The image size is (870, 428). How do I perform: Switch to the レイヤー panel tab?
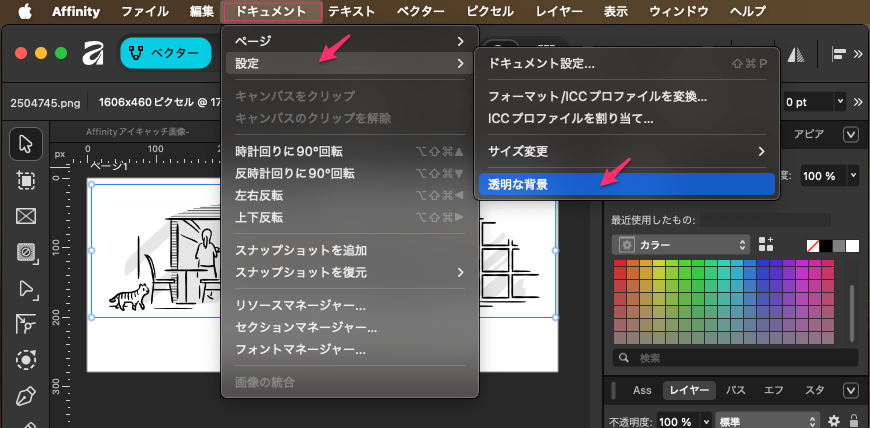(x=689, y=390)
